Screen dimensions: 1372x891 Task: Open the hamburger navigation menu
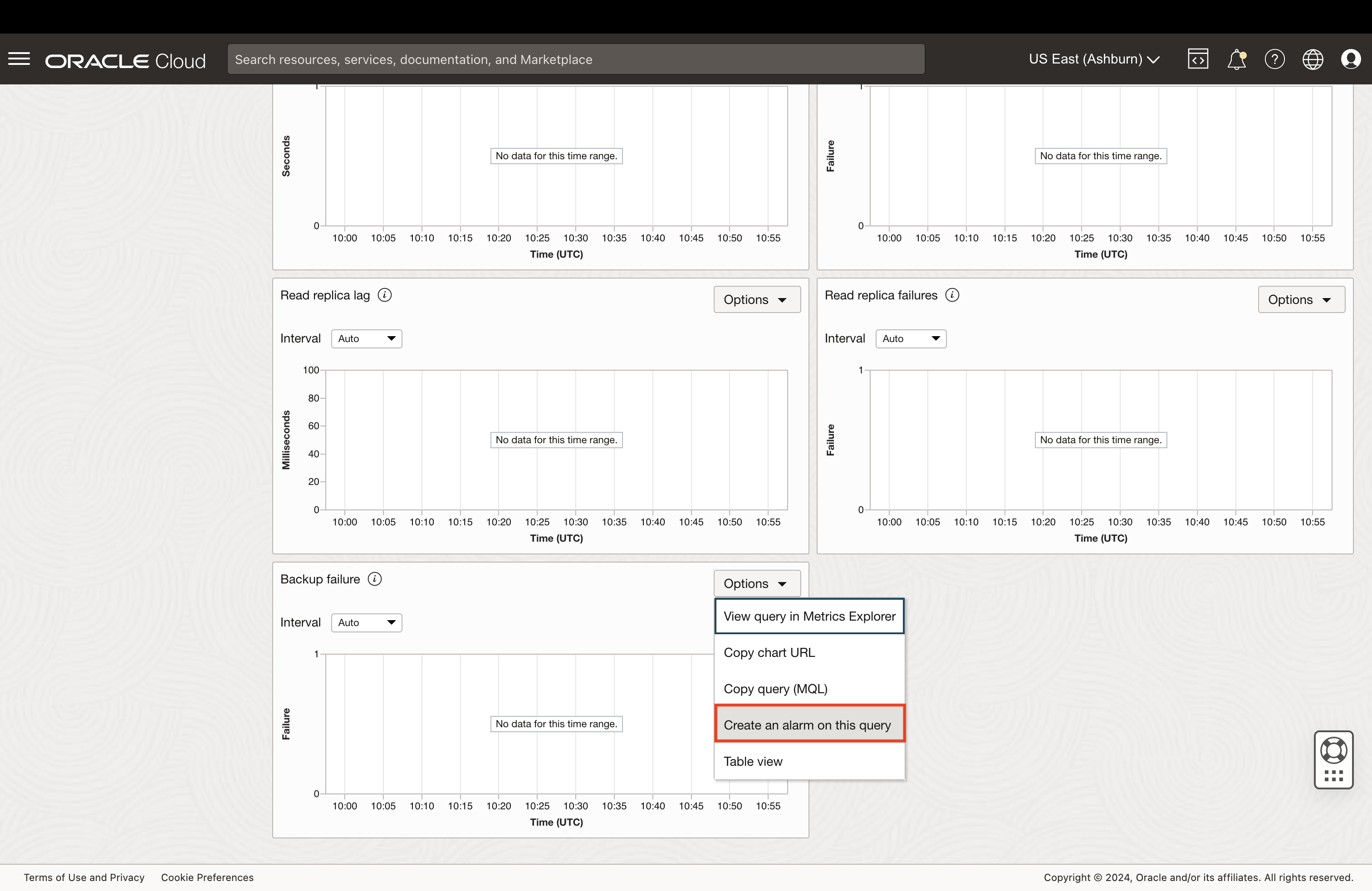pyautogui.click(x=19, y=59)
